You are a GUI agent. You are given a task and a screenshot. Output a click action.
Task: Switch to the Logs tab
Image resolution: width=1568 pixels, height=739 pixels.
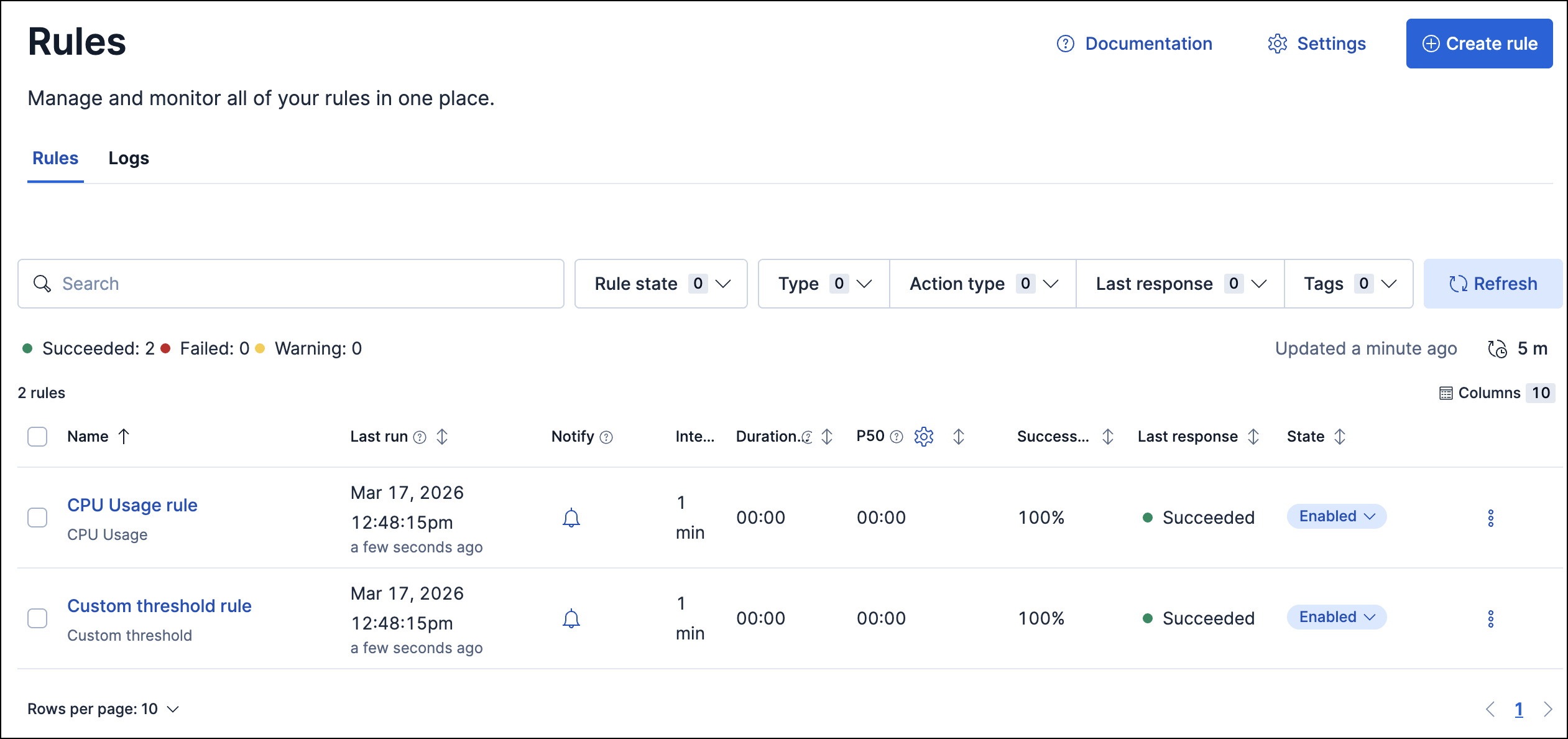(128, 158)
